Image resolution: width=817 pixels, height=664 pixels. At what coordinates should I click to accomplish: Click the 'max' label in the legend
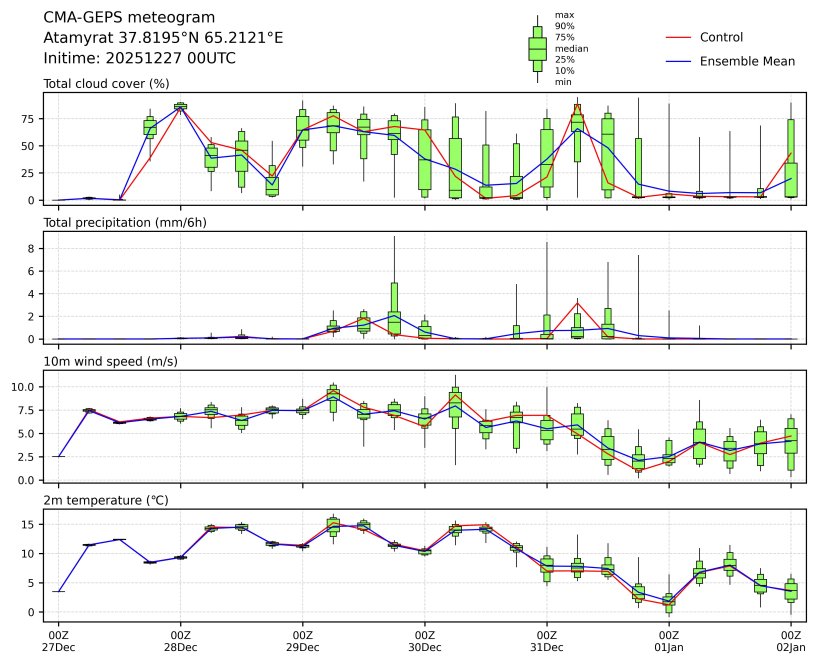coord(564,15)
